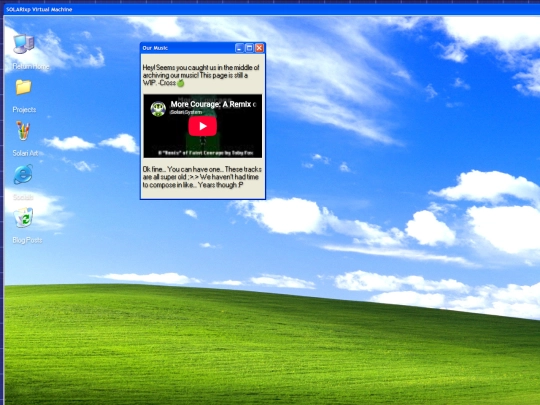Open the video title More Courage: A Remix

click(213, 104)
